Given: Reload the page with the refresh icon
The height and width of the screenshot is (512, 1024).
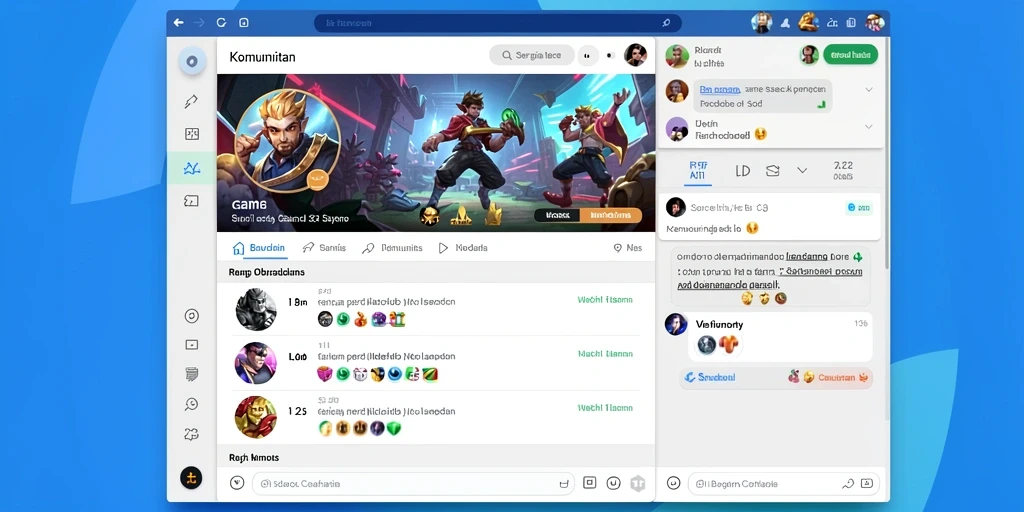Looking at the screenshot, I should click(x=221, y=23).
